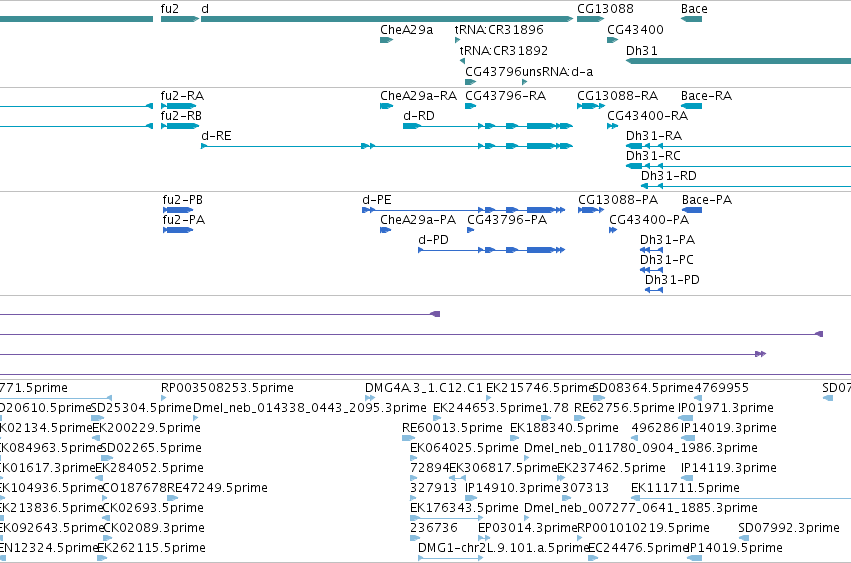
Task: Click EST label EK237462.5prime
Action: click(x=611, y=468)
